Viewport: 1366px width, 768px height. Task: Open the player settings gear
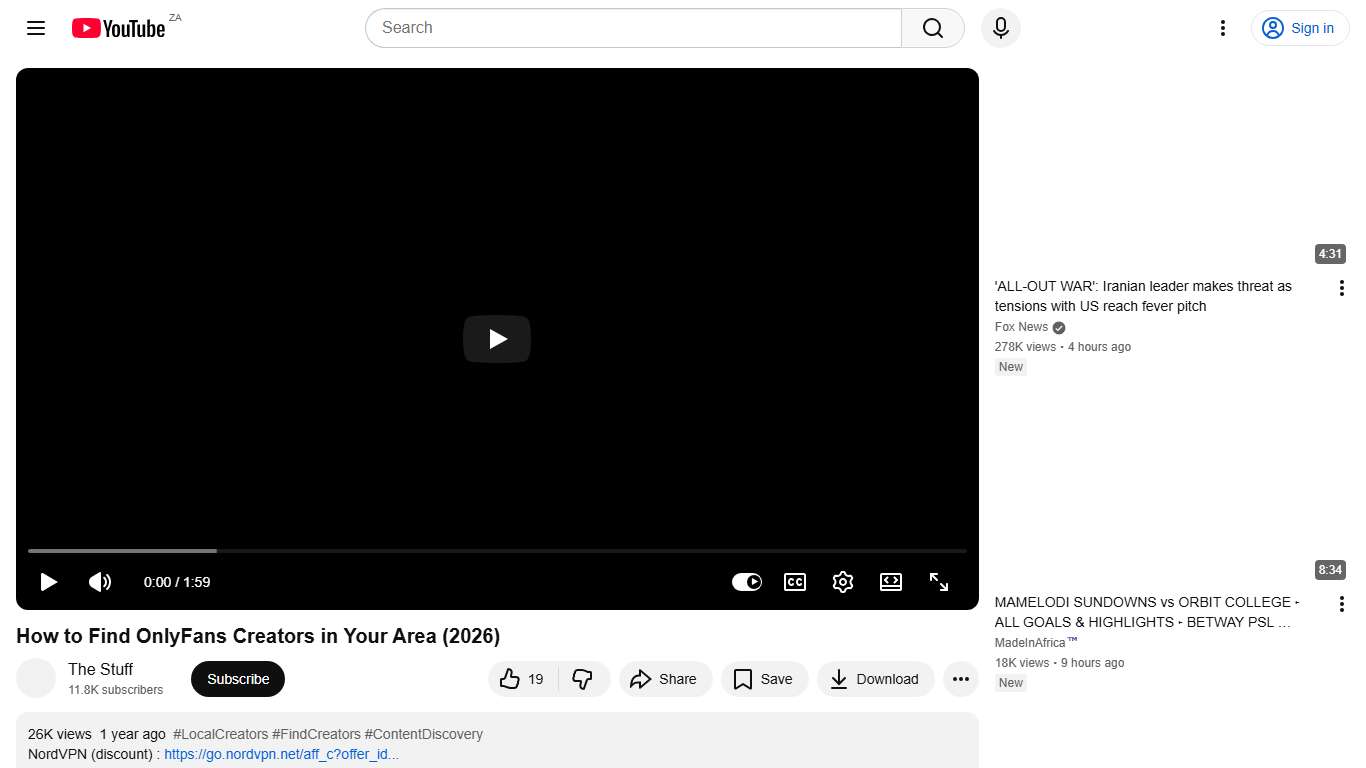coord(843,581)
